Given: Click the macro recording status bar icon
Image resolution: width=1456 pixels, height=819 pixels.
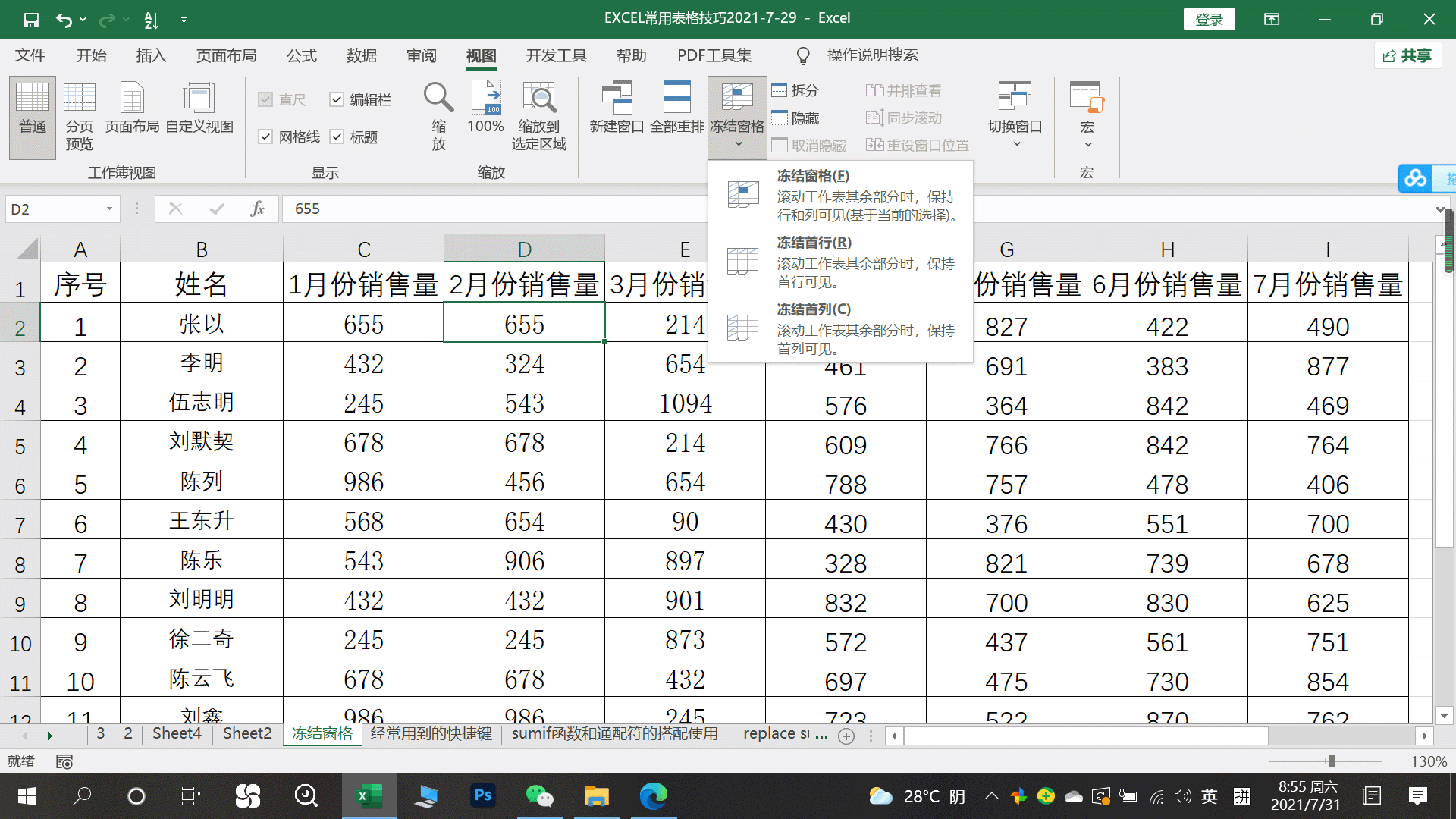Looking at the screenshot, I should 64,761.
